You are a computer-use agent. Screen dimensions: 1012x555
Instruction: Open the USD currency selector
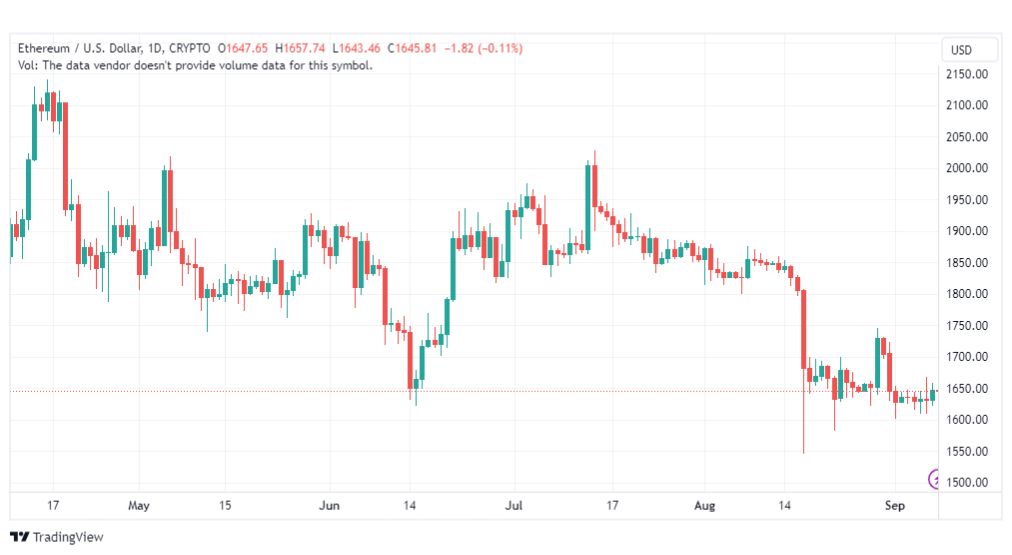coord(962,50)
